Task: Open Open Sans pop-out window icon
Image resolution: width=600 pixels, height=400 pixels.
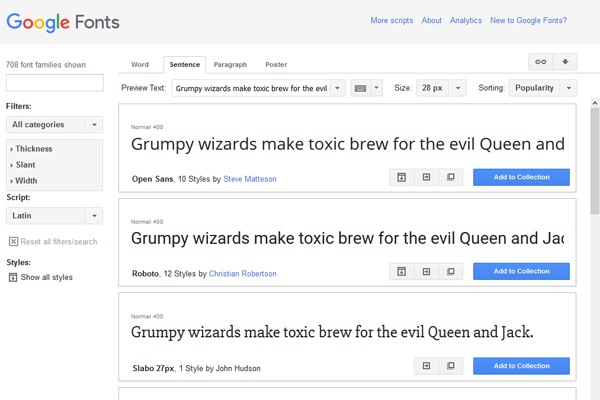Action: (x=451, y=177)
